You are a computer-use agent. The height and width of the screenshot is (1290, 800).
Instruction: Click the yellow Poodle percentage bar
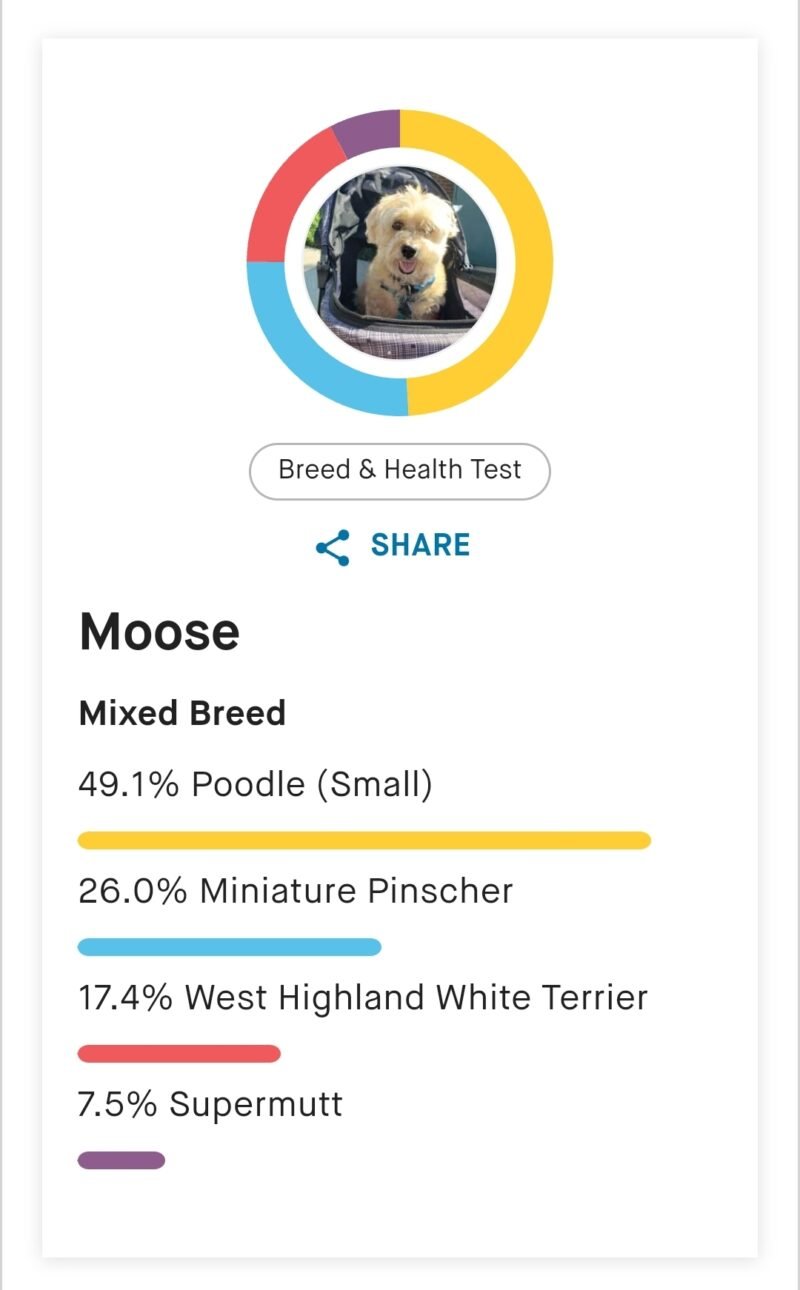[364, 840]
